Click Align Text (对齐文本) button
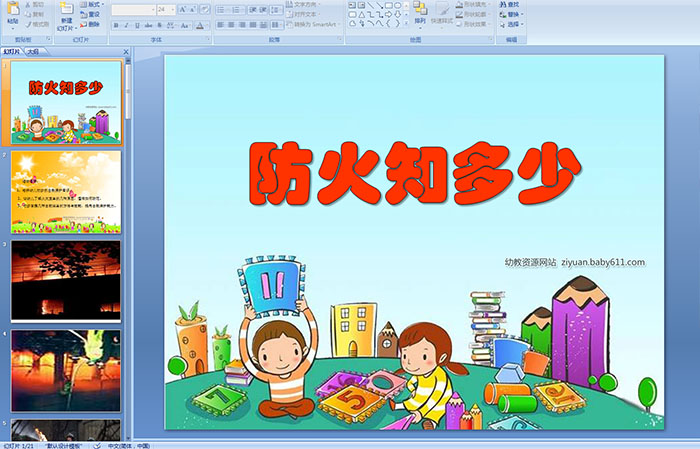Image resolution: width=700 pixels, height=449 pixels. [x=303, y=14]
